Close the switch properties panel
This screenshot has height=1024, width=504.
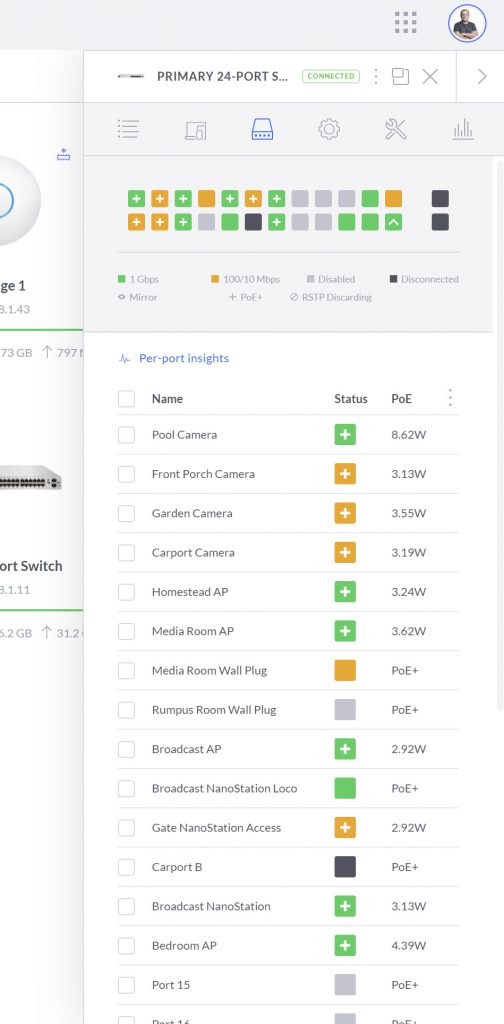[430, 76]
